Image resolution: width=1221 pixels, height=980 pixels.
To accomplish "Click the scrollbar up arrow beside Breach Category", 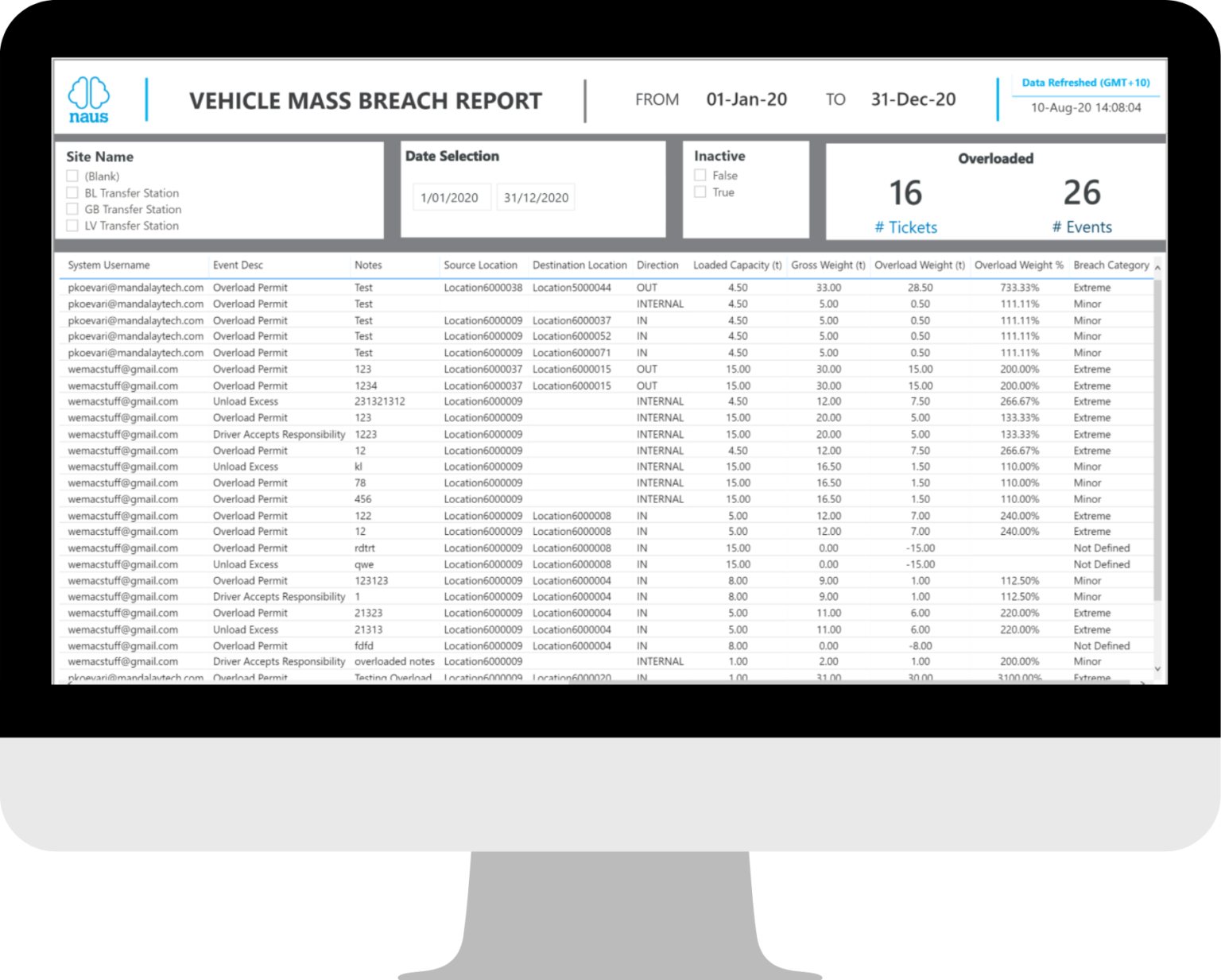I will [x=1157, y=266].
